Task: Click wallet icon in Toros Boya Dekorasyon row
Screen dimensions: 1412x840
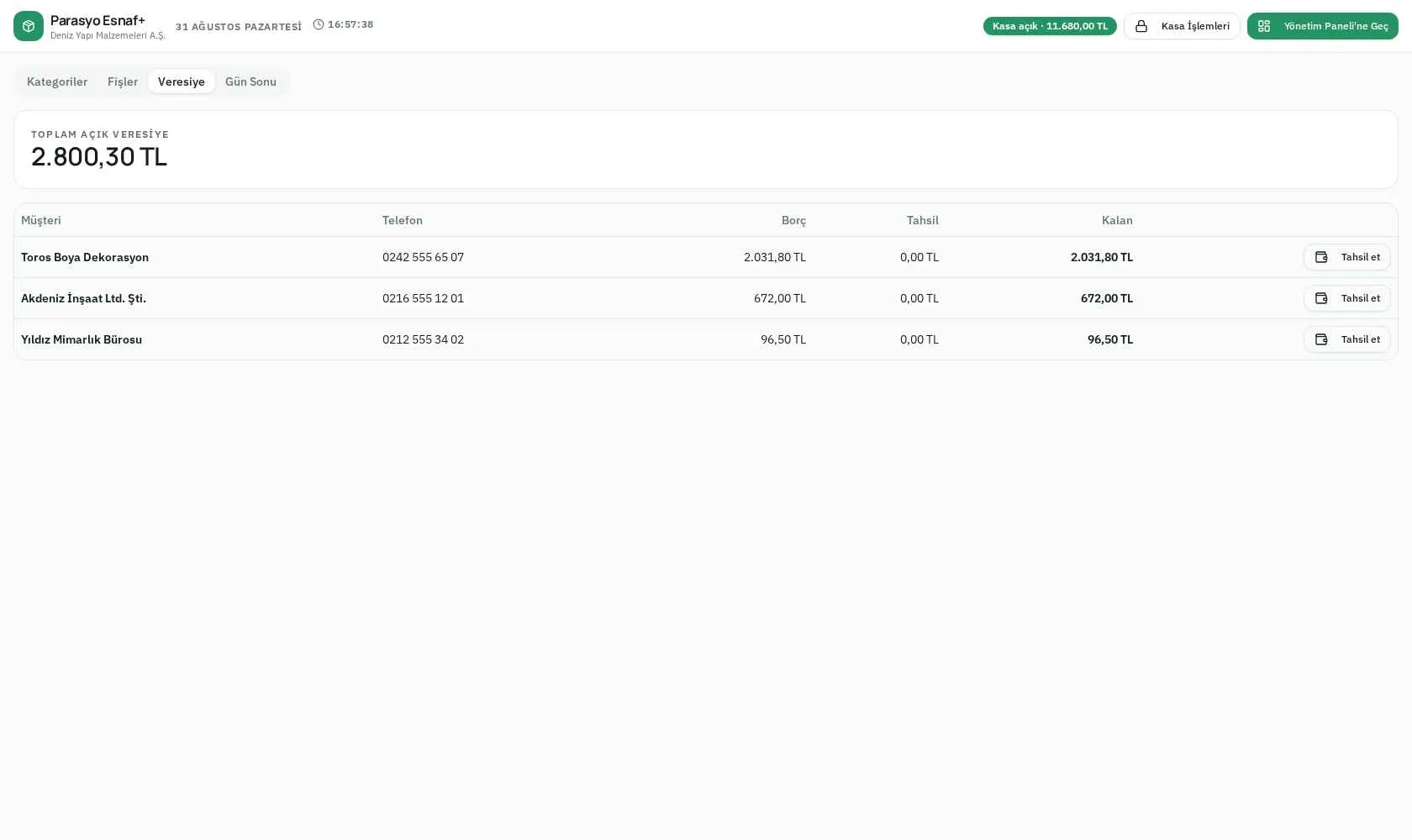Action: 1321,257
